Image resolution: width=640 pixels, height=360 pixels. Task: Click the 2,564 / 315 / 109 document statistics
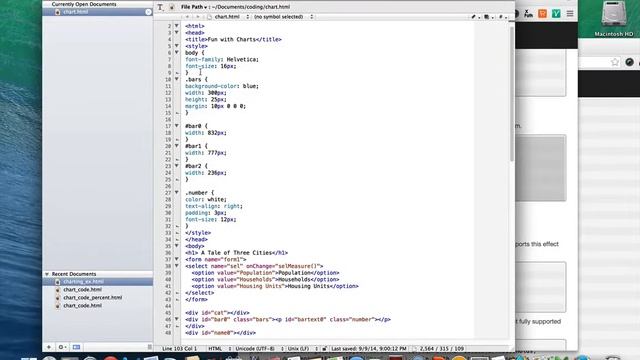pos(441,349)
